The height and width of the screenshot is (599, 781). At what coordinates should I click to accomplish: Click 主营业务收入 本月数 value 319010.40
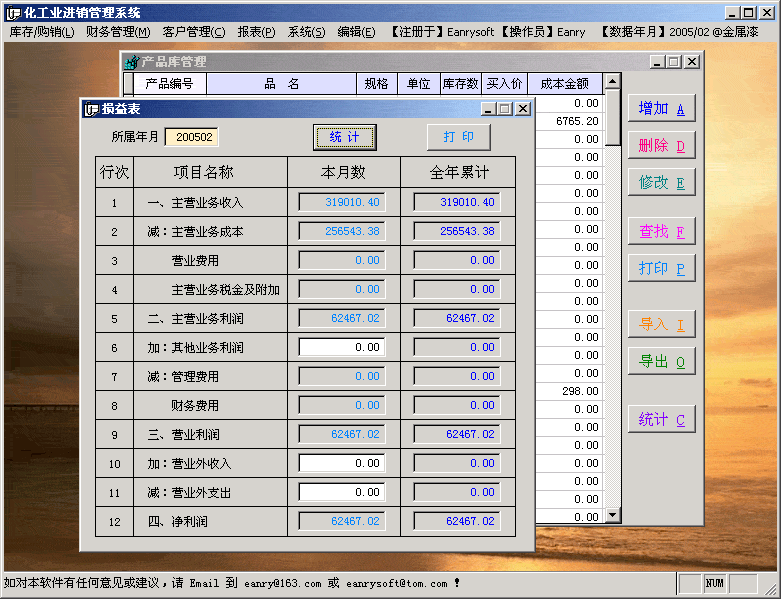[x=342, y=202]
